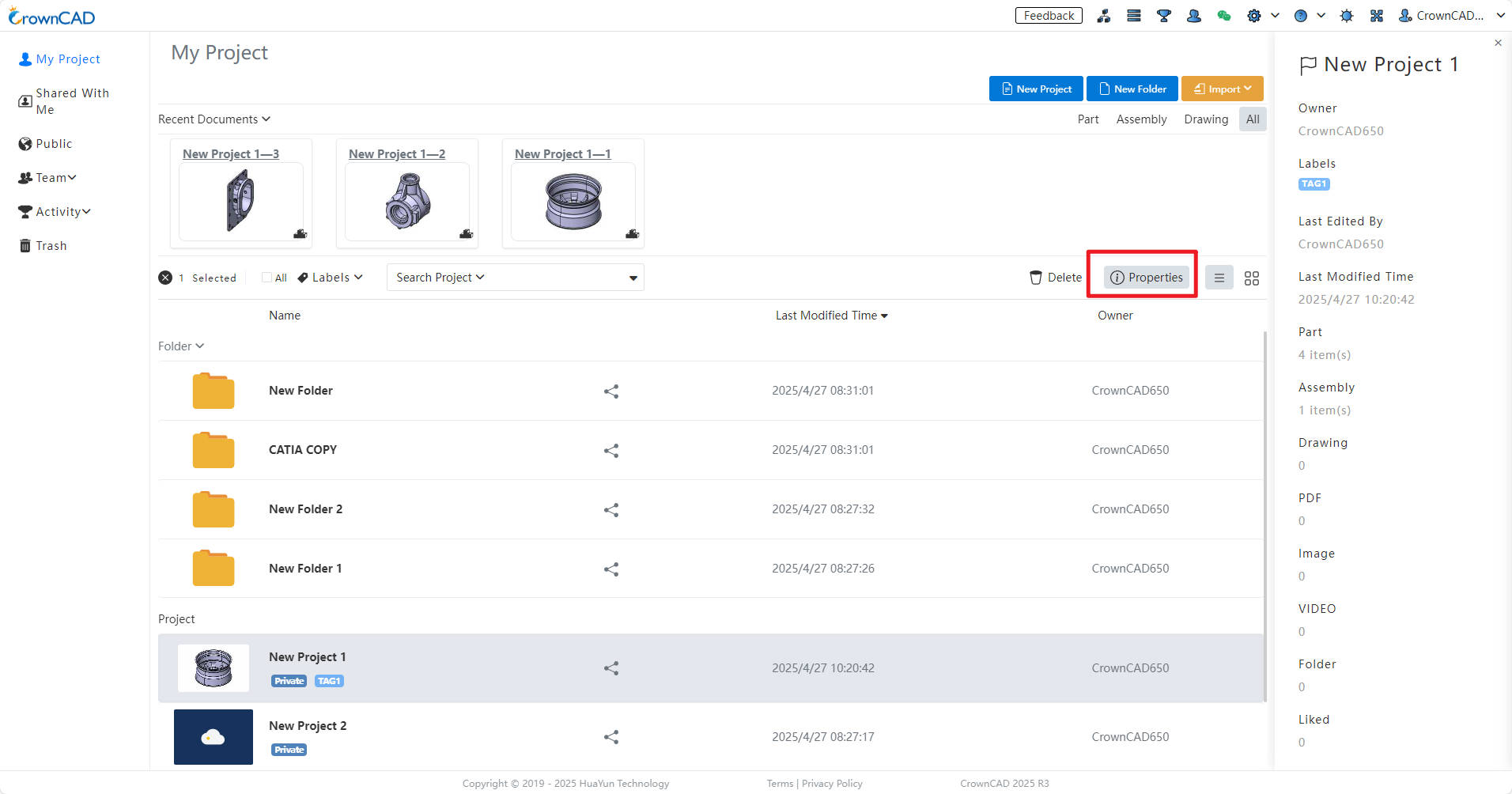1512x794 pixels.
Task: Switch to grid view
Action: (x=1251, y=278)
